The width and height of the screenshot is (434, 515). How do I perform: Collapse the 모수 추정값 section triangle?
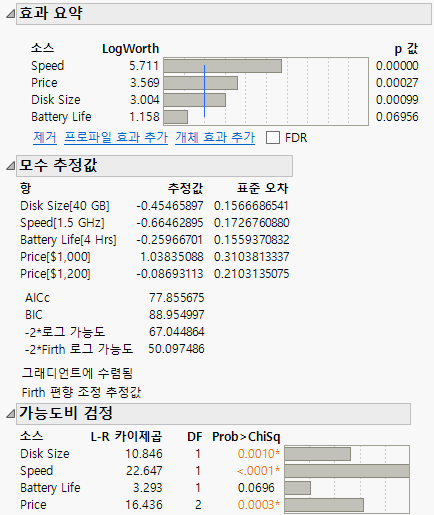click(x=10, y=166)
